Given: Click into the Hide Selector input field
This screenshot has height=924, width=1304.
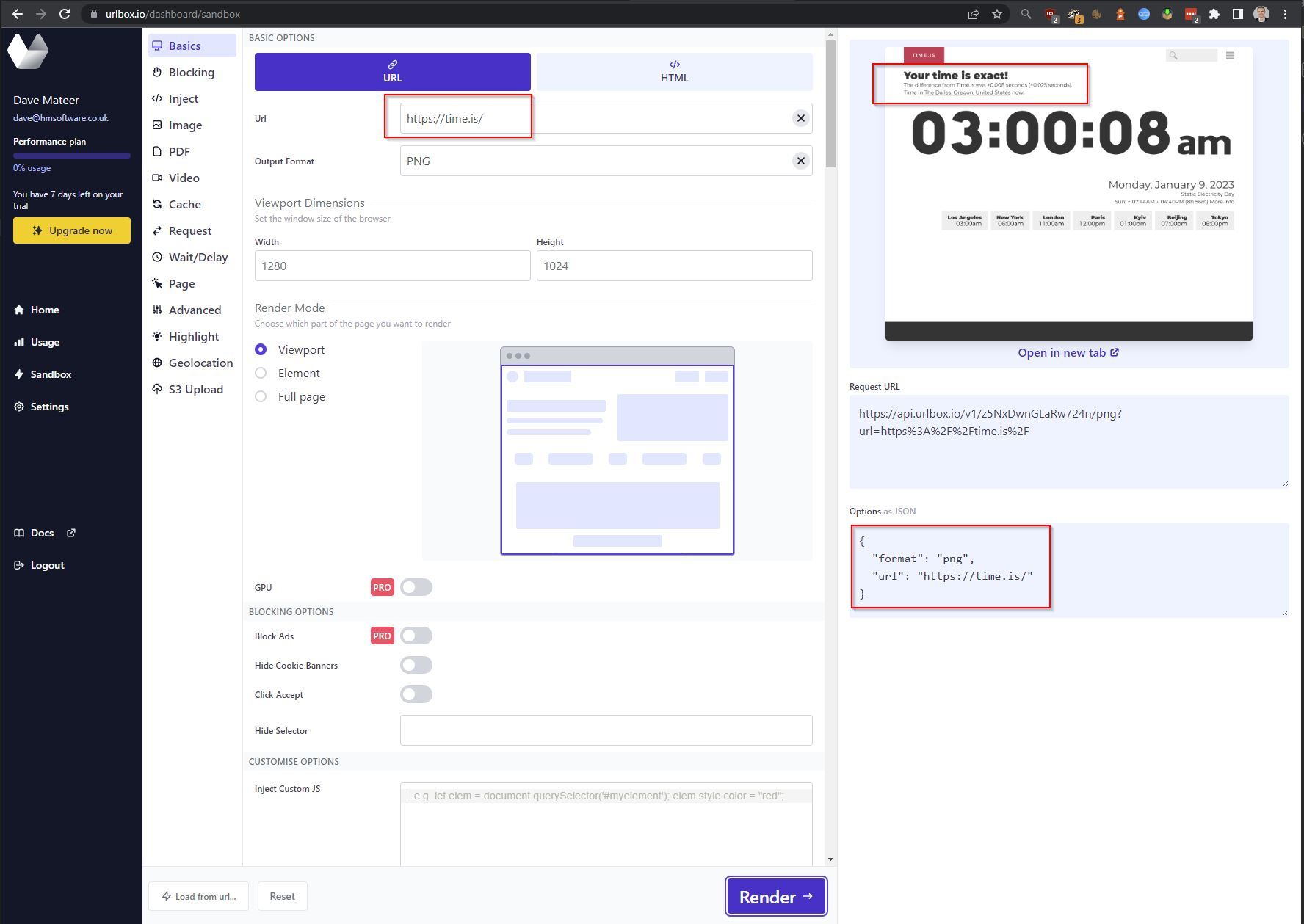Looking at the screenshot, I should point(606,730).
